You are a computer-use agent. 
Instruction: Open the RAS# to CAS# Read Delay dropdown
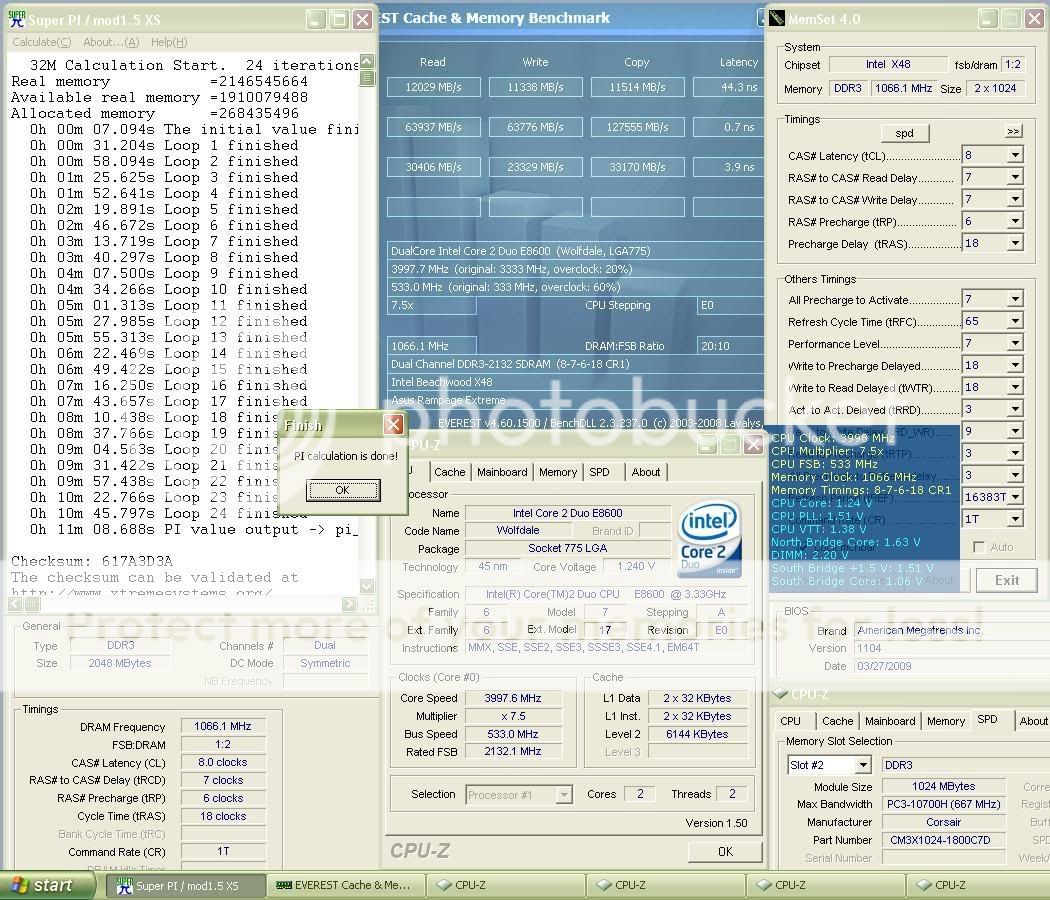[1015, 177]
